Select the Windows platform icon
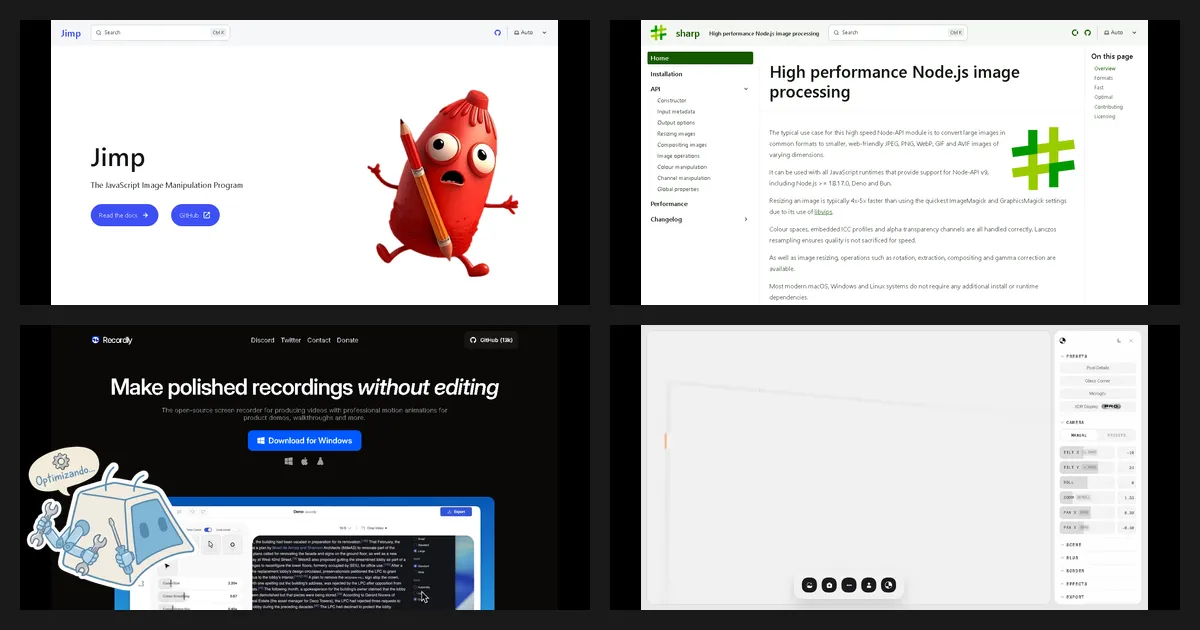The height and width of the screenshot is (630, 1200). pyautogui.click(x=289, y=462)
